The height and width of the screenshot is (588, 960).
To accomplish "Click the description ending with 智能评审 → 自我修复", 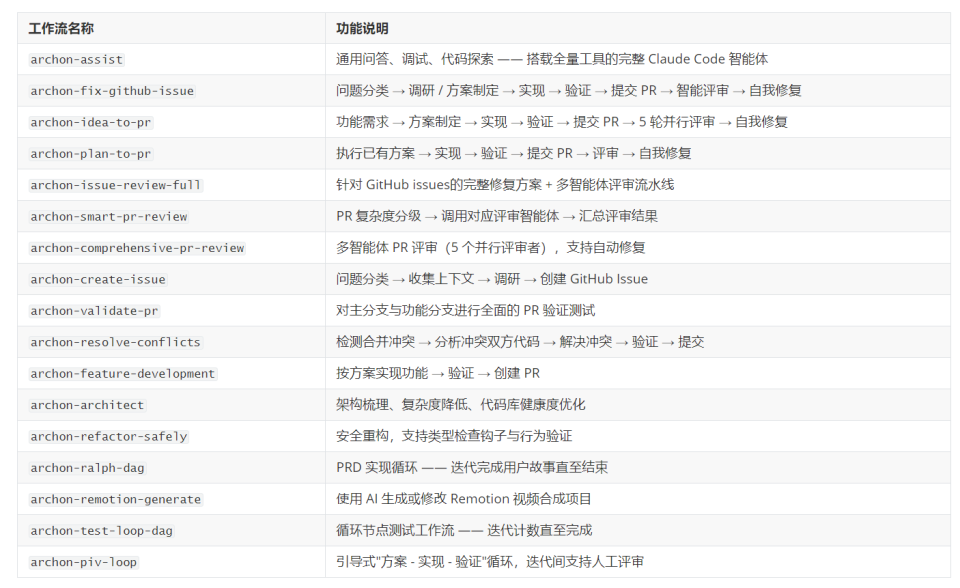I will point(568,91).
